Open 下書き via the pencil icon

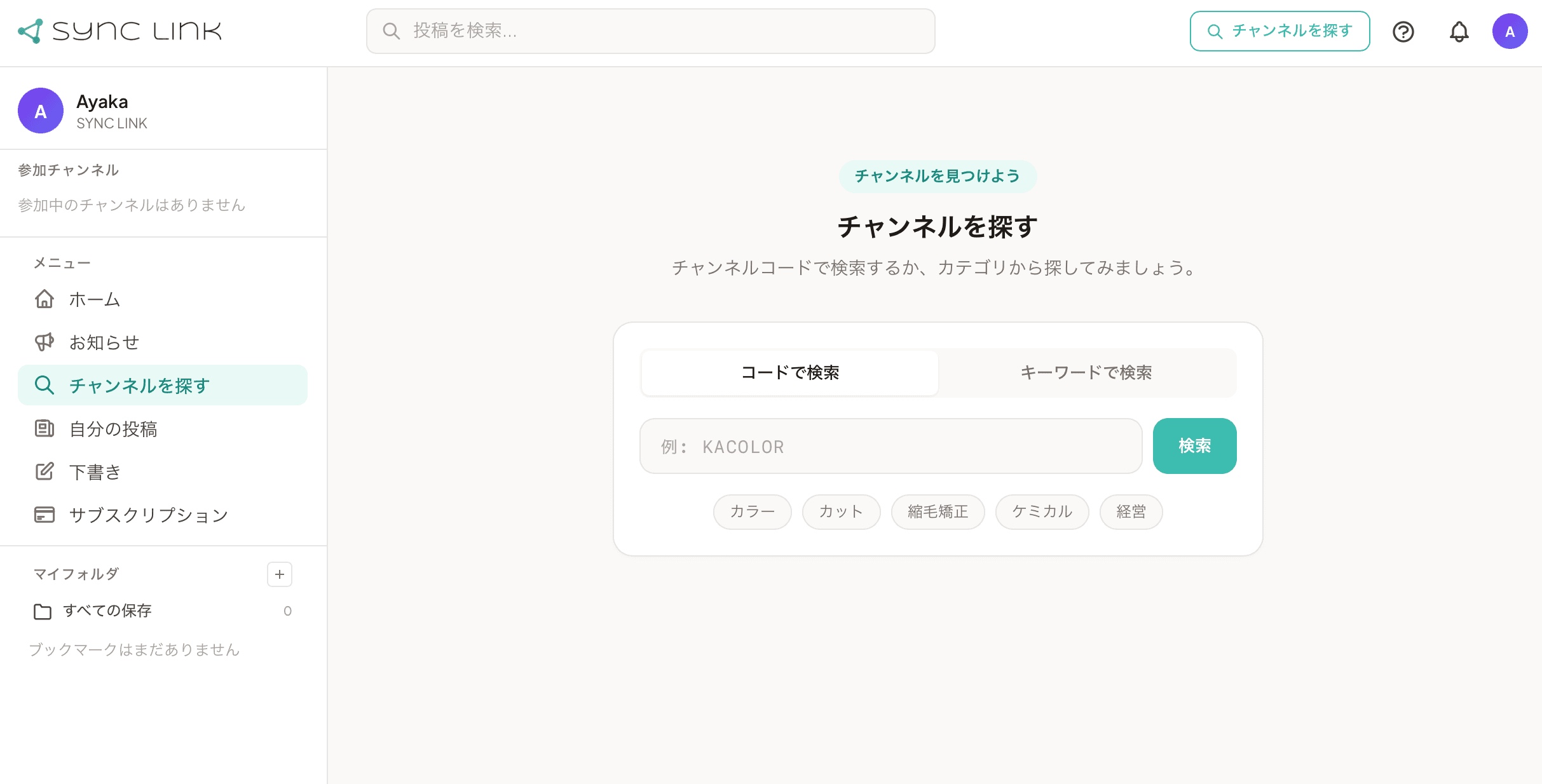coord(43,471)
